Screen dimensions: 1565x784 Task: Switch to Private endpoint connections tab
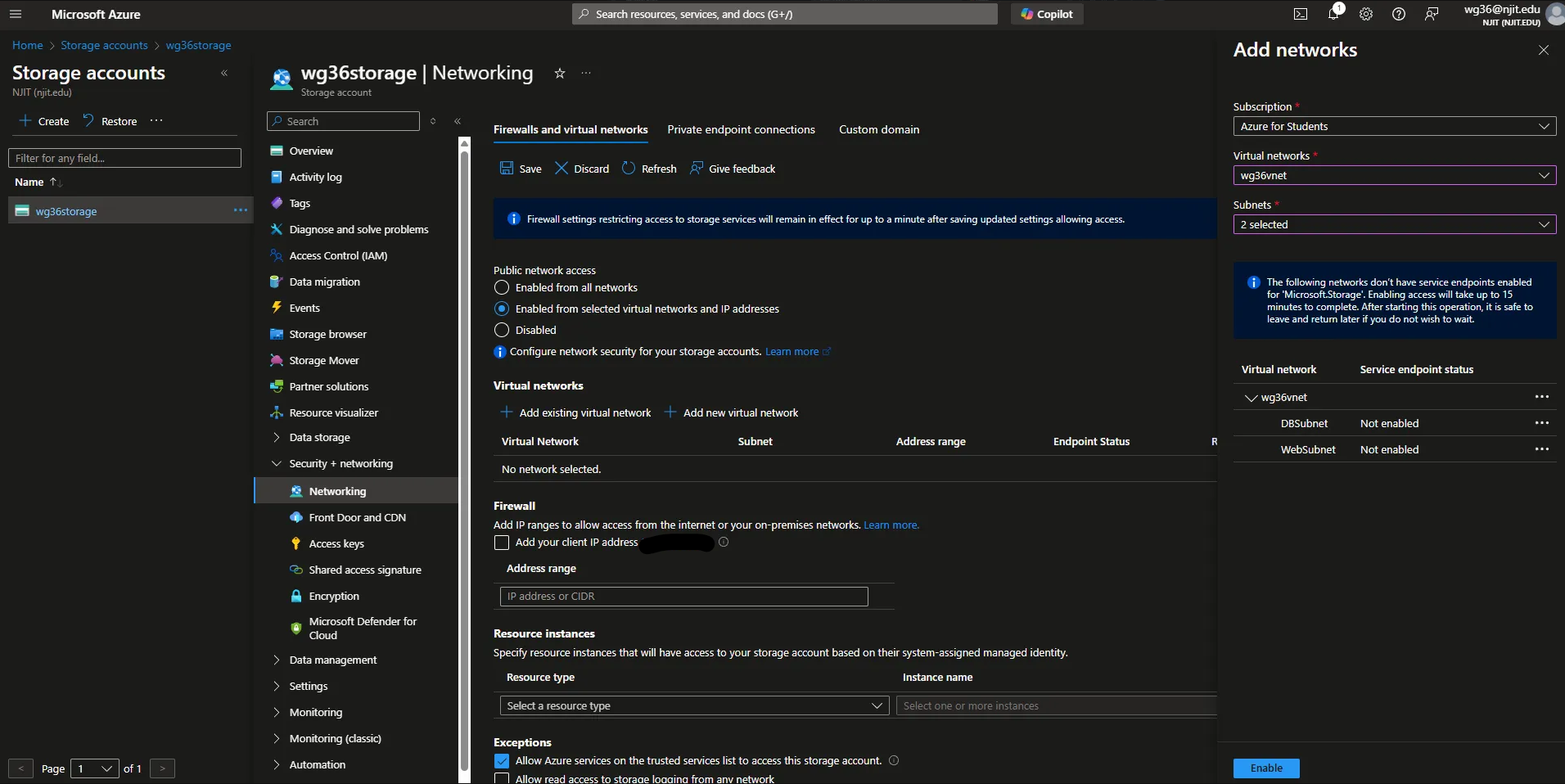click(741, 129)
